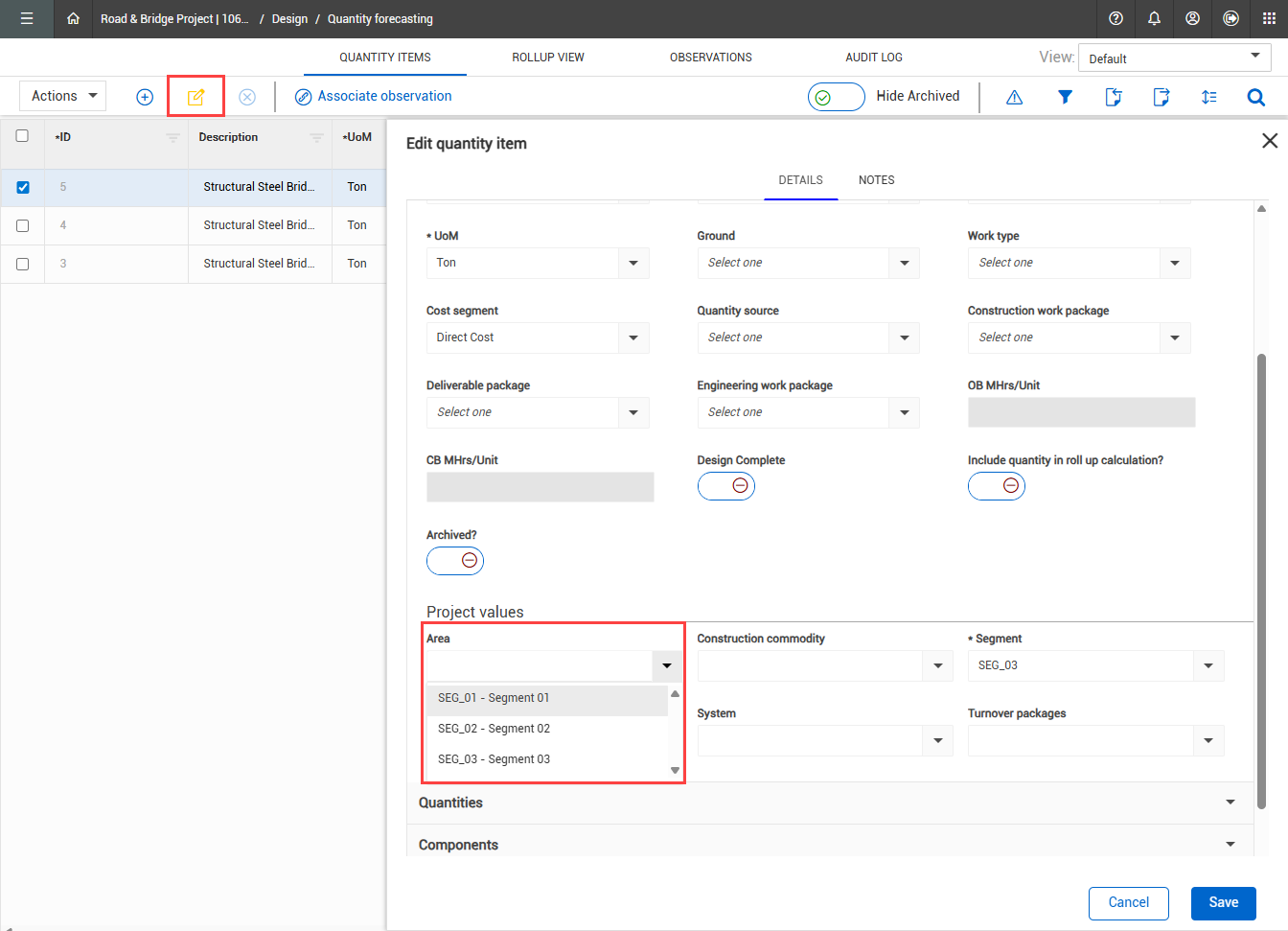Open the help question mark icon
The image size is (1288, 931).
click(x=1115, y=18)
